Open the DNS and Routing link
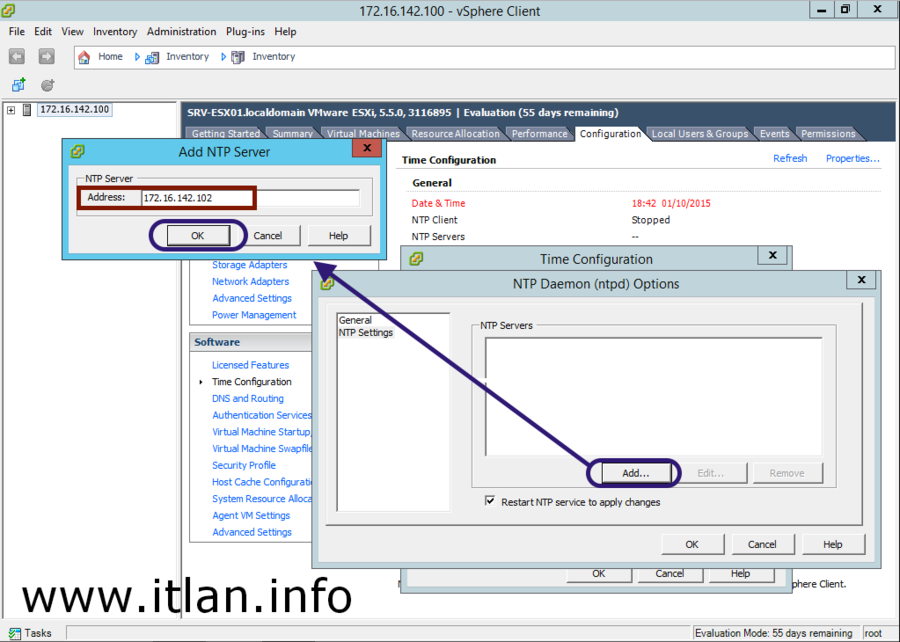 click(247, 399)
